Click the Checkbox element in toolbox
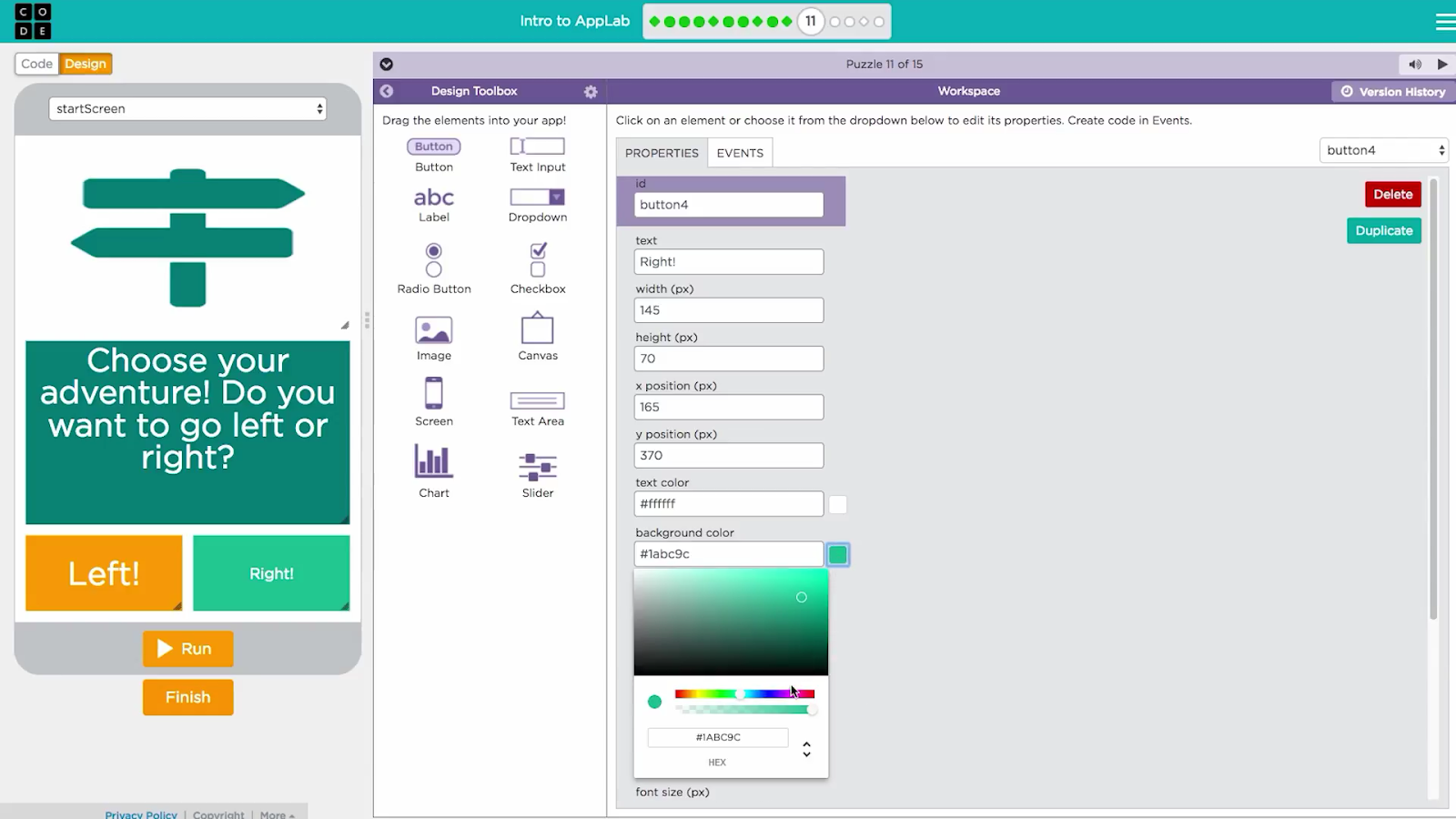The image size is (1456, 819). (538, 260)
